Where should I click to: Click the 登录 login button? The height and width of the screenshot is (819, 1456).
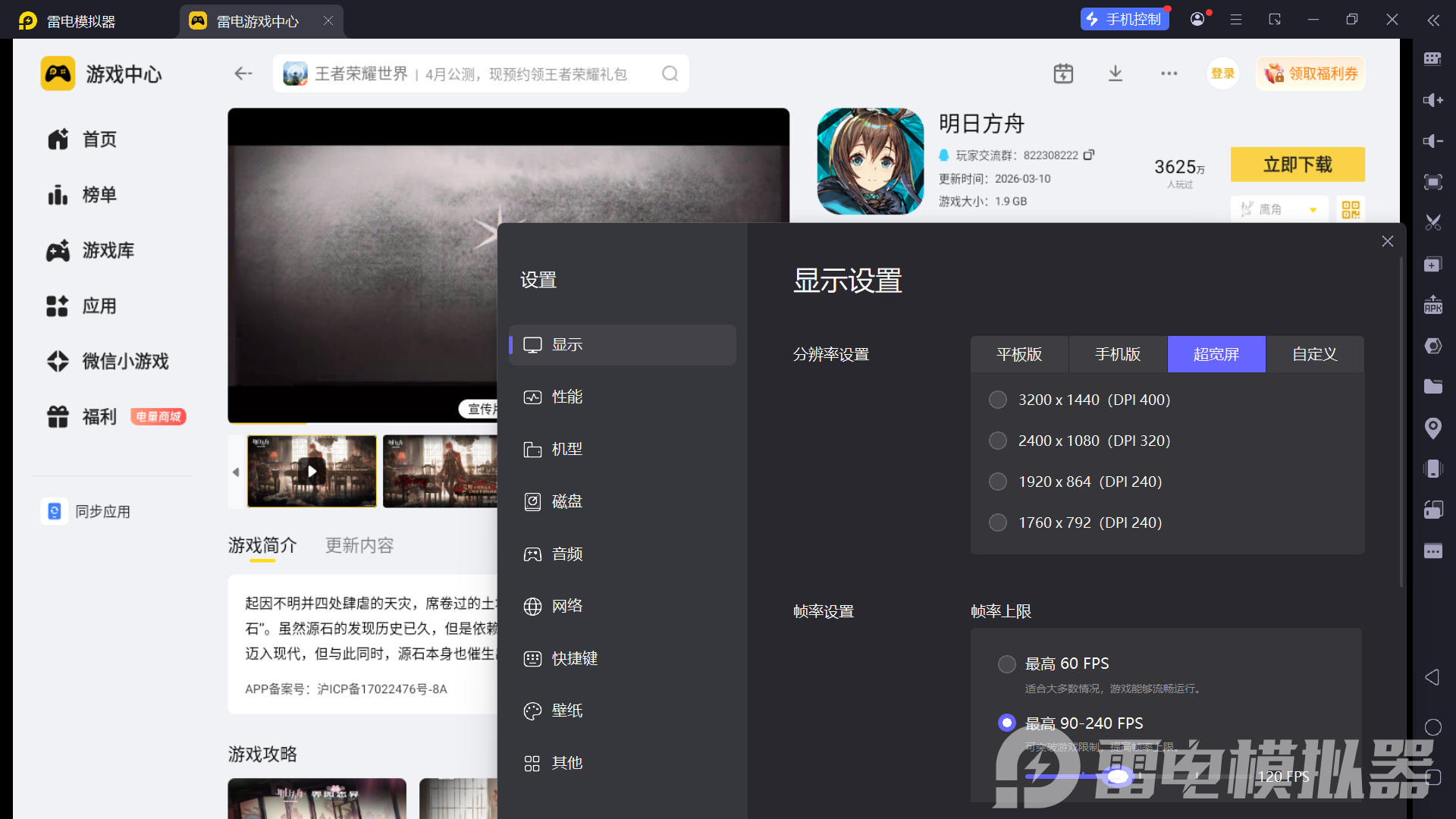[x=1222, y=74]
